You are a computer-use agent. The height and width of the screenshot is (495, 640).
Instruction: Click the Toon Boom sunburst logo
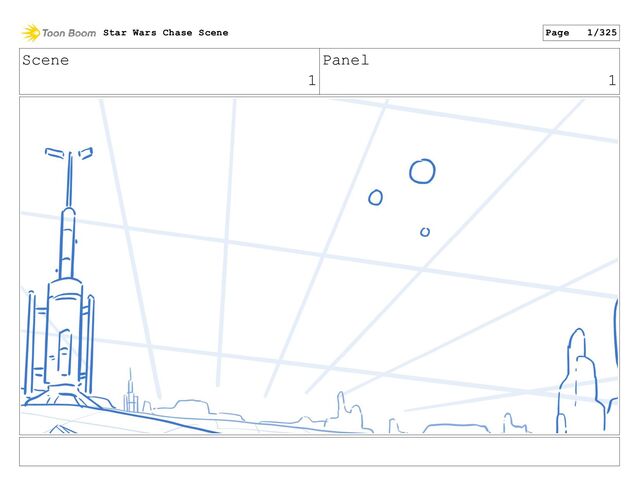pyautogui.click(x=31, y=33)
